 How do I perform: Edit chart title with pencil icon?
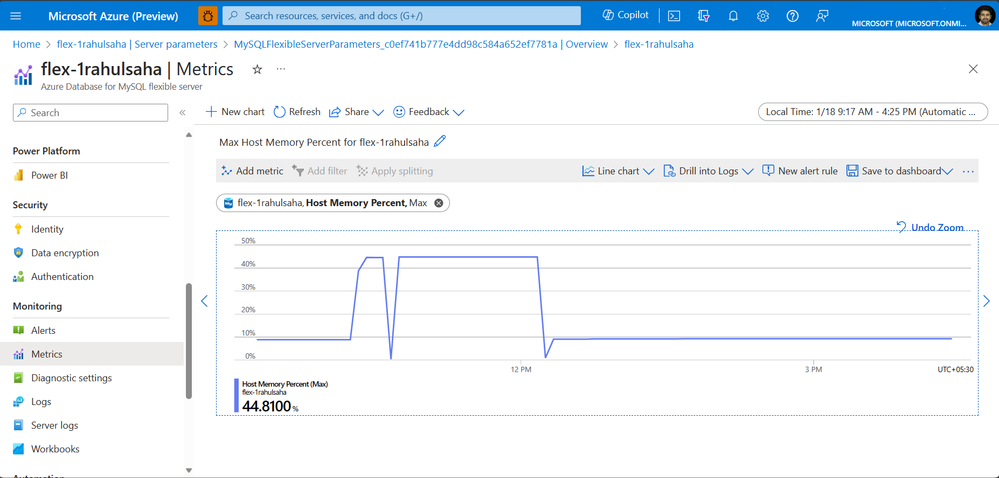pos(440,141)
